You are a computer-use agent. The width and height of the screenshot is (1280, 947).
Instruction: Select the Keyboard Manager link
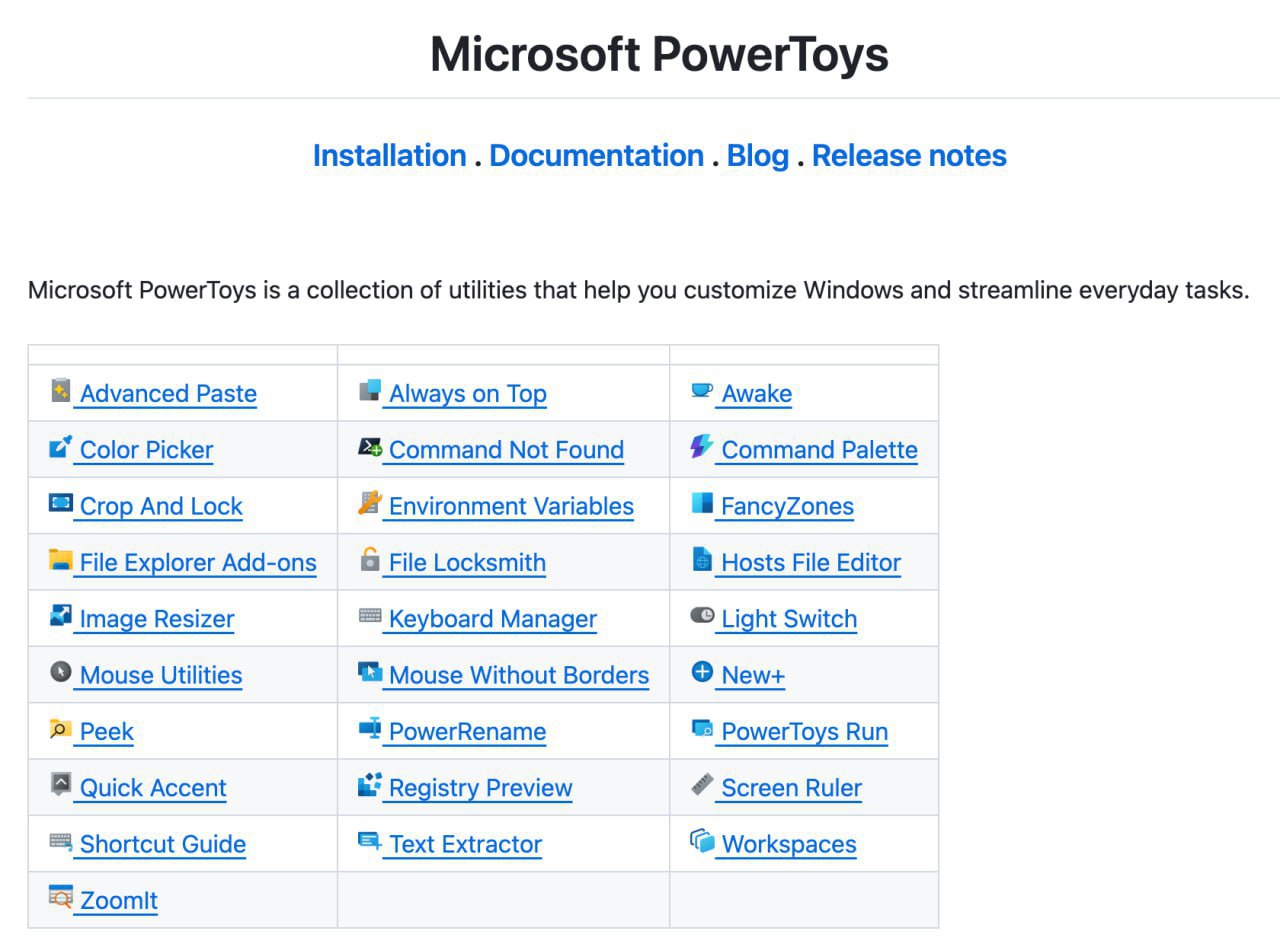pyautogui.click(x=492, y=620)
